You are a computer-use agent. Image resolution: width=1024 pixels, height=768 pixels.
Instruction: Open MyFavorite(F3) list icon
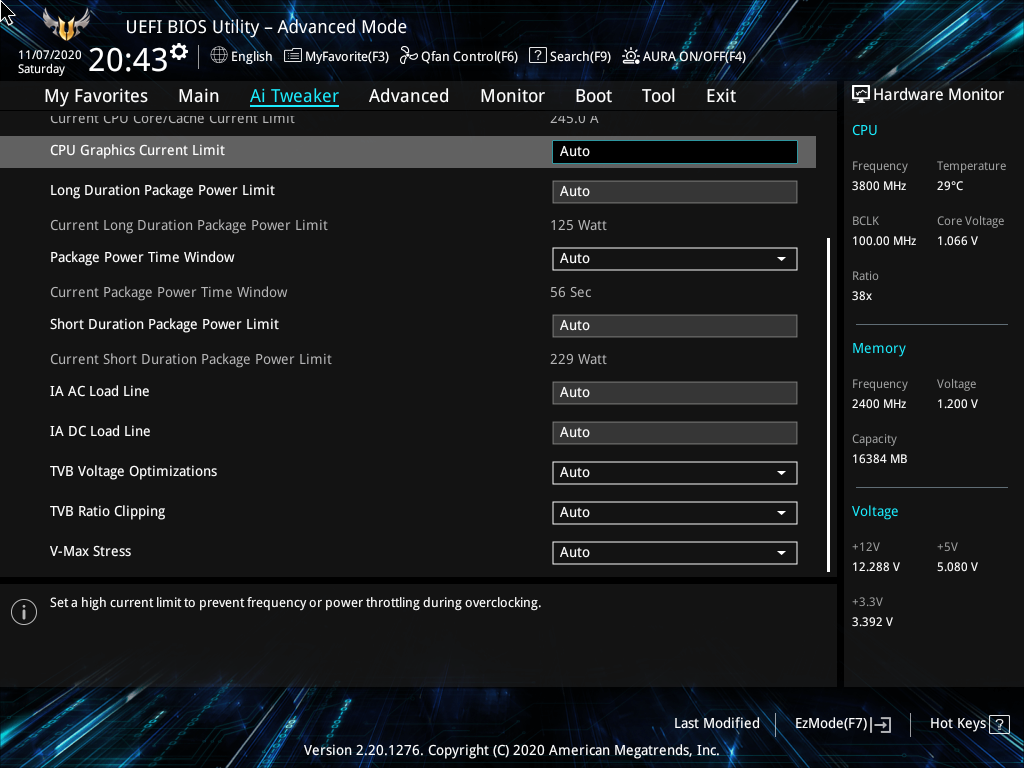click(x=293, y=56)
